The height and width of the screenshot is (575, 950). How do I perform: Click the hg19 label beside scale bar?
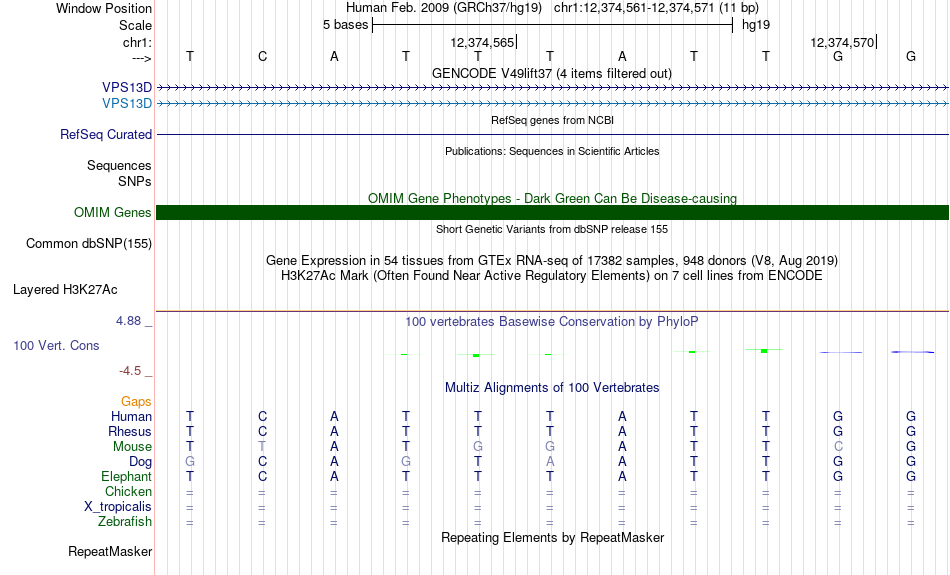click(756, 25)
